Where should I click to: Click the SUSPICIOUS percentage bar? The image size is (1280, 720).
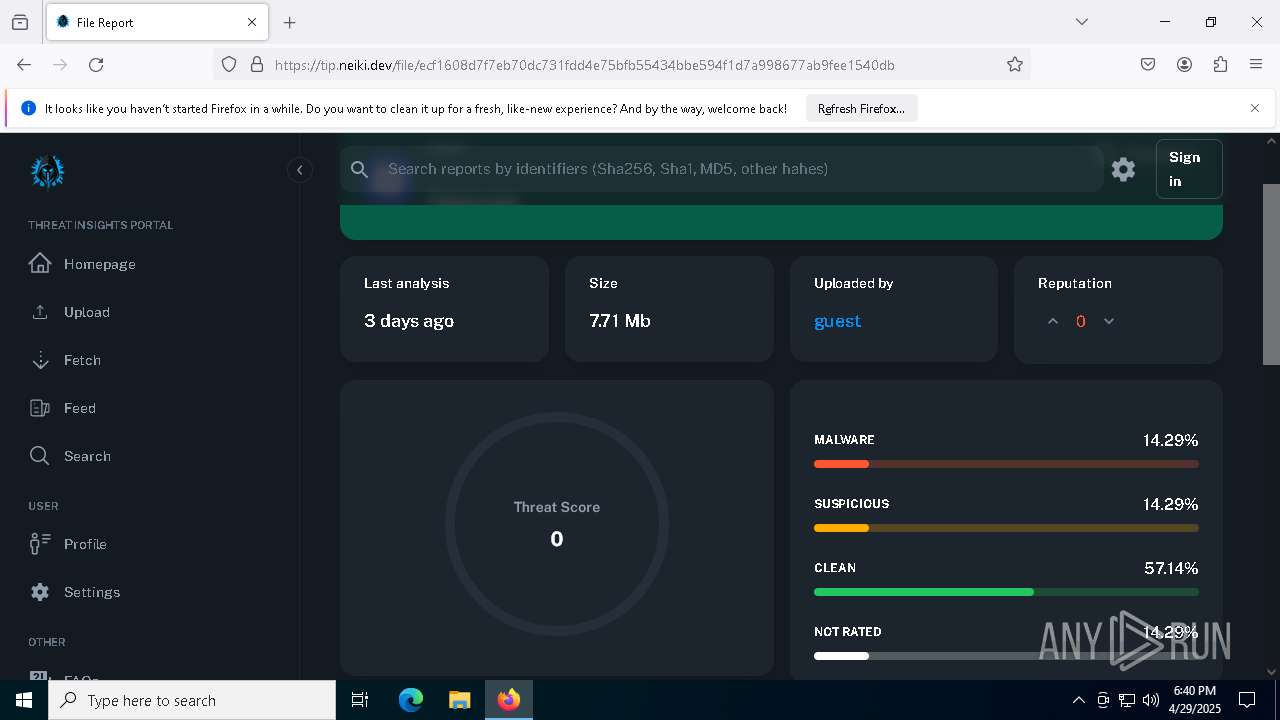click(x=1006, y=528)
